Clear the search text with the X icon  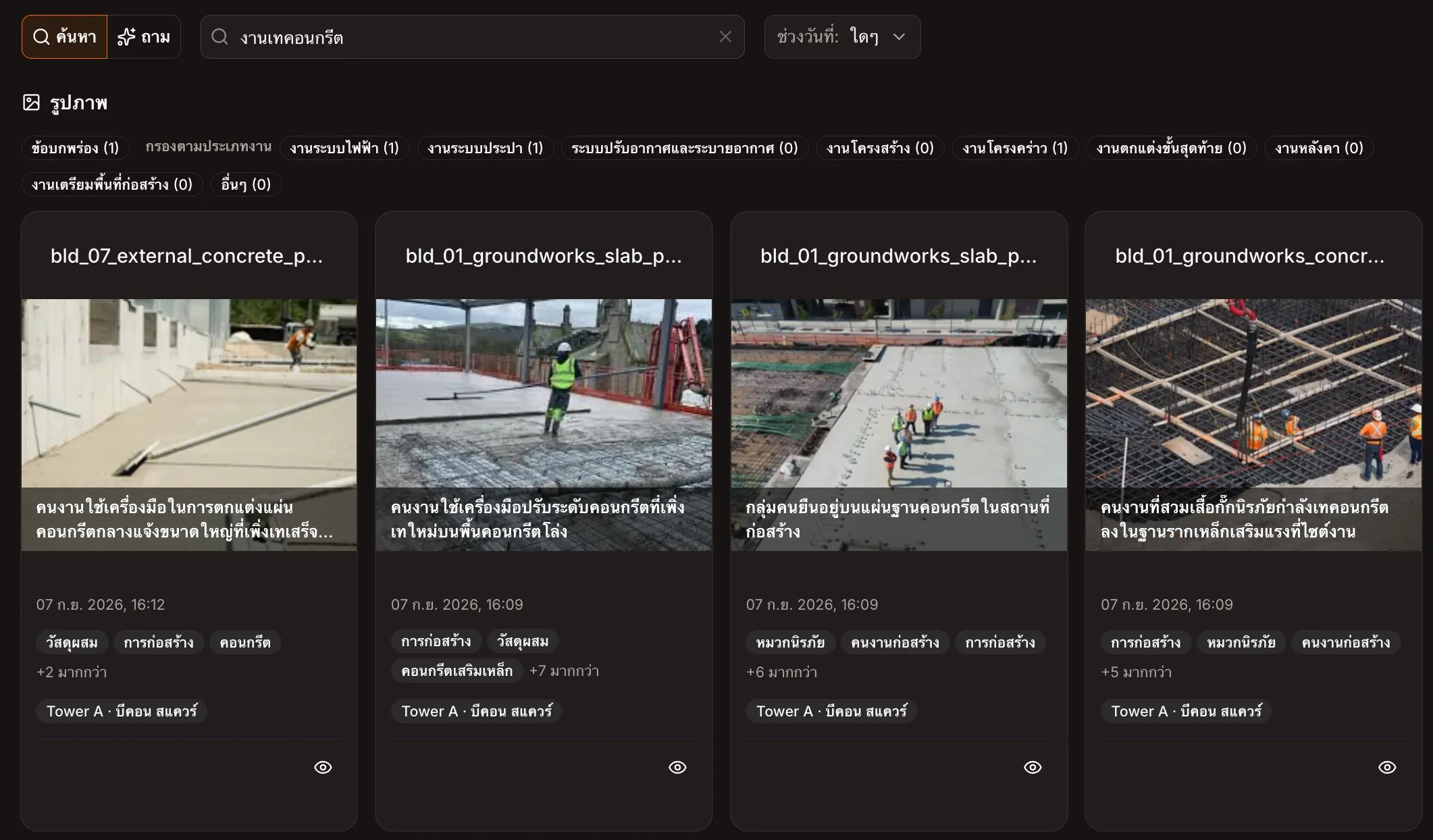click(x=725, y=36)
